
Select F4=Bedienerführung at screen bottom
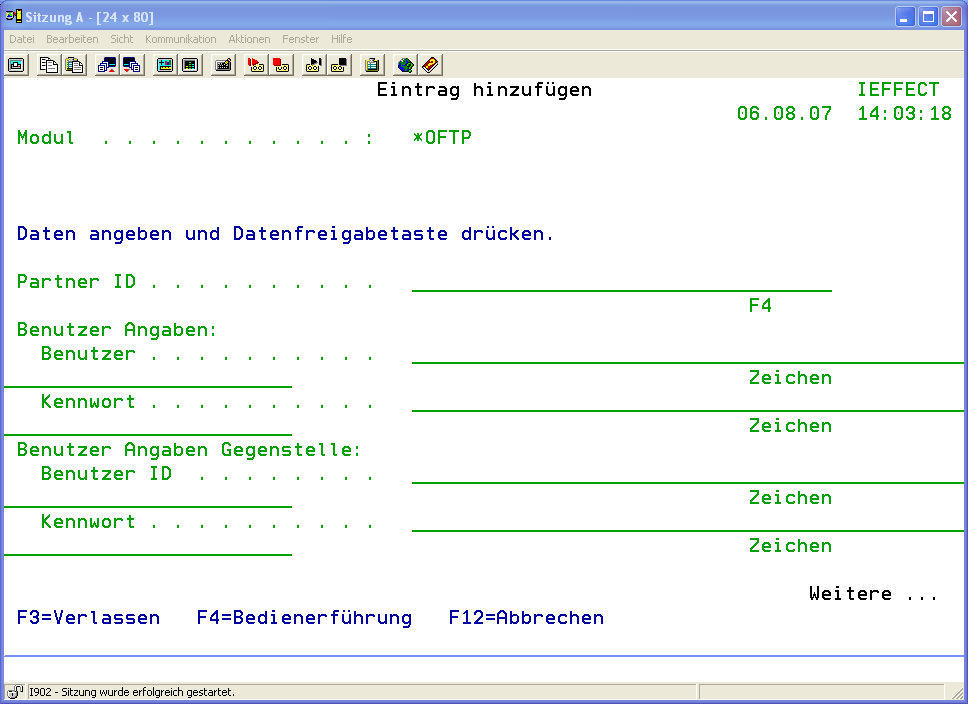point(304,618)
